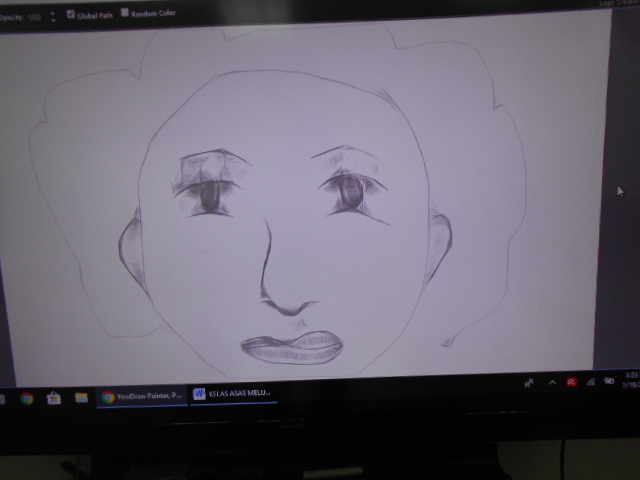This screenshot has height=480, width=640.
Task: Open the network Wi-Fi tray icon
Action: click(x=591, y=382)
